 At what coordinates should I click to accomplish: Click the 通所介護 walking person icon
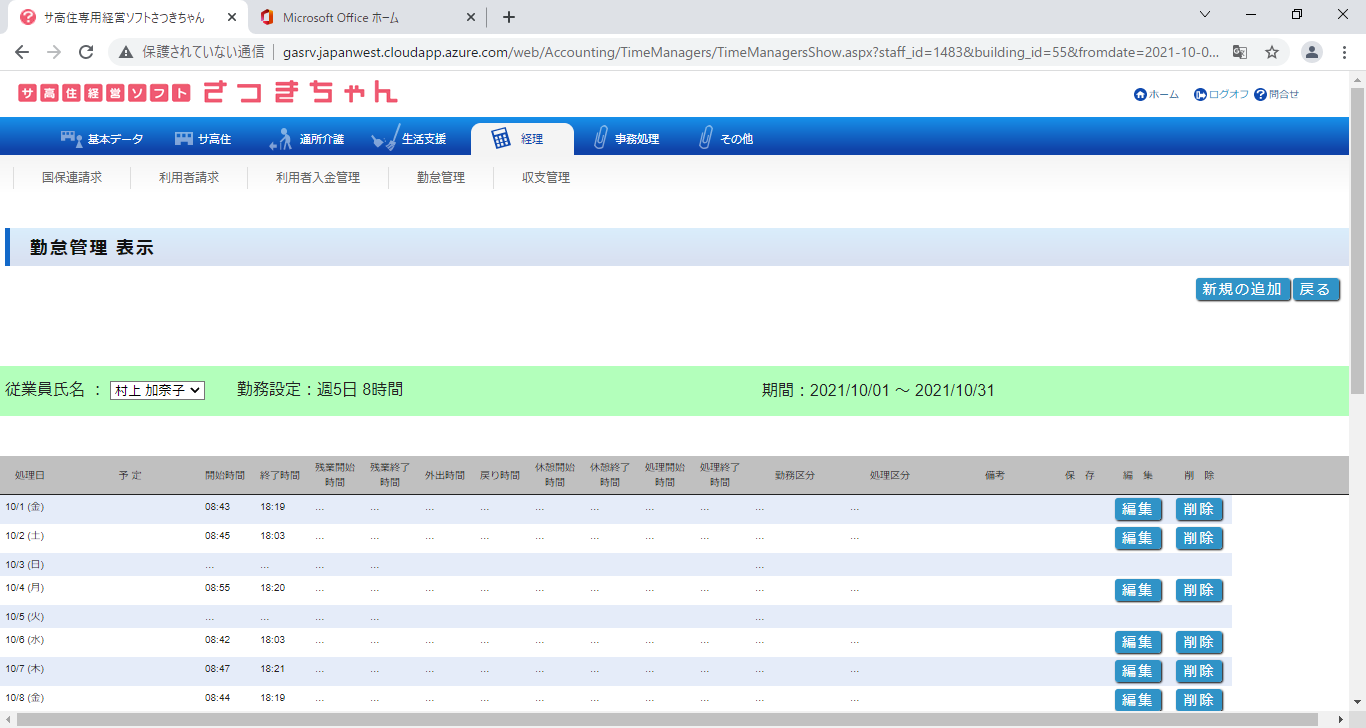click(281, 139)
